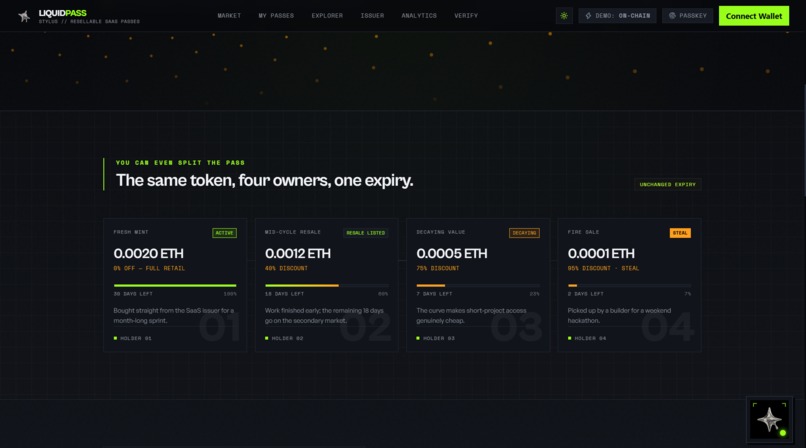
Task: Click the Active badge on Fresh Mint card
Action: click(224, 233)
